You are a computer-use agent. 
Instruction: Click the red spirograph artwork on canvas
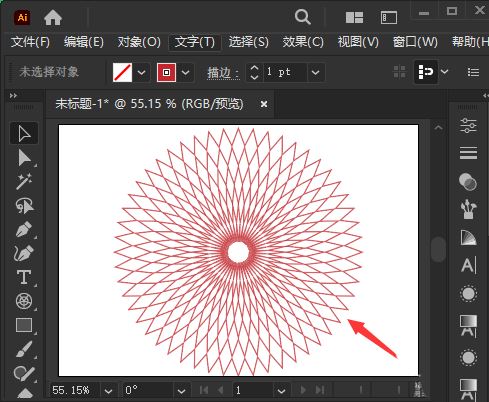tap(238, 252)
